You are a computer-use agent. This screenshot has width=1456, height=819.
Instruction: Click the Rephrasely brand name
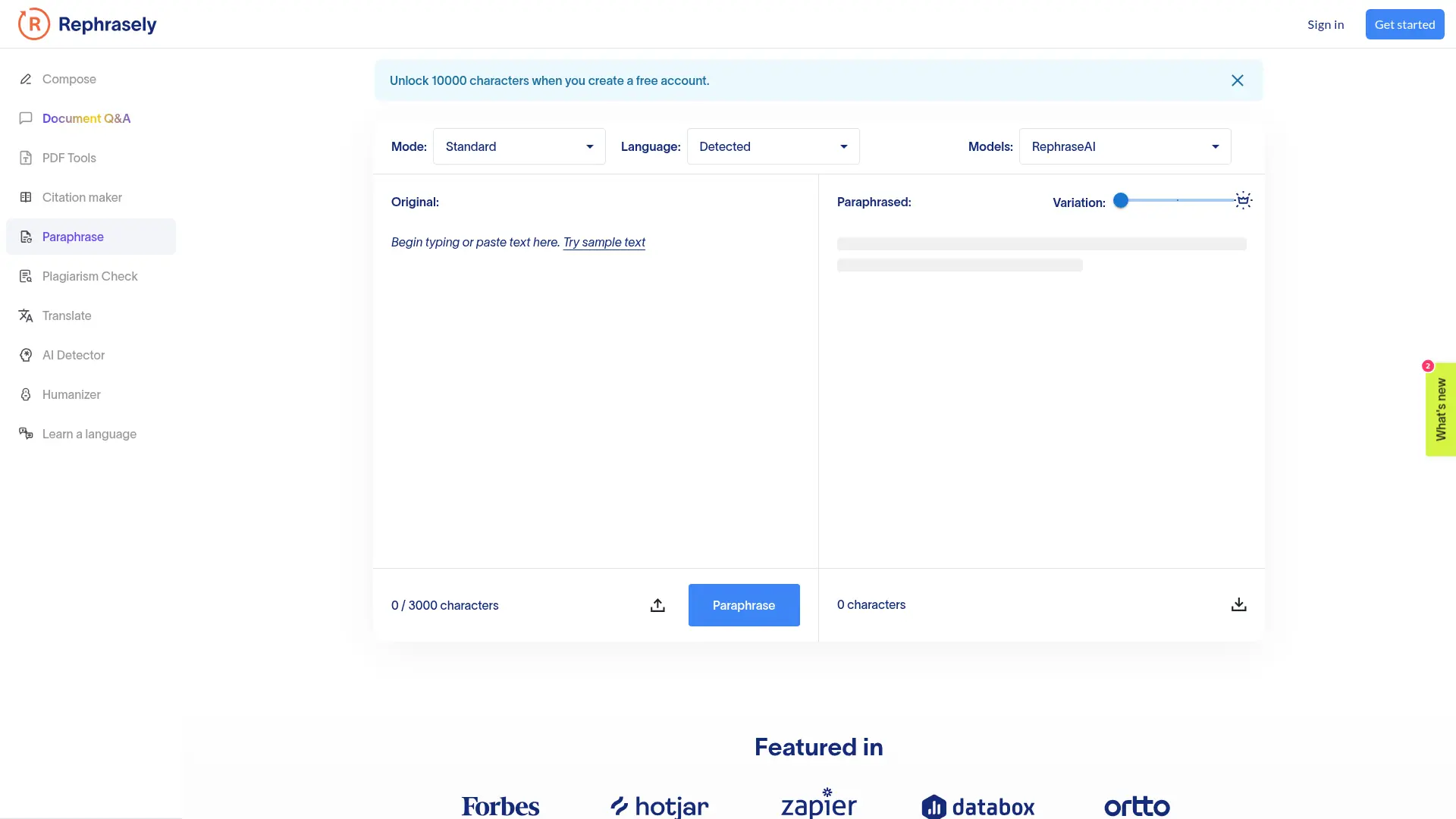pos(108,24)
